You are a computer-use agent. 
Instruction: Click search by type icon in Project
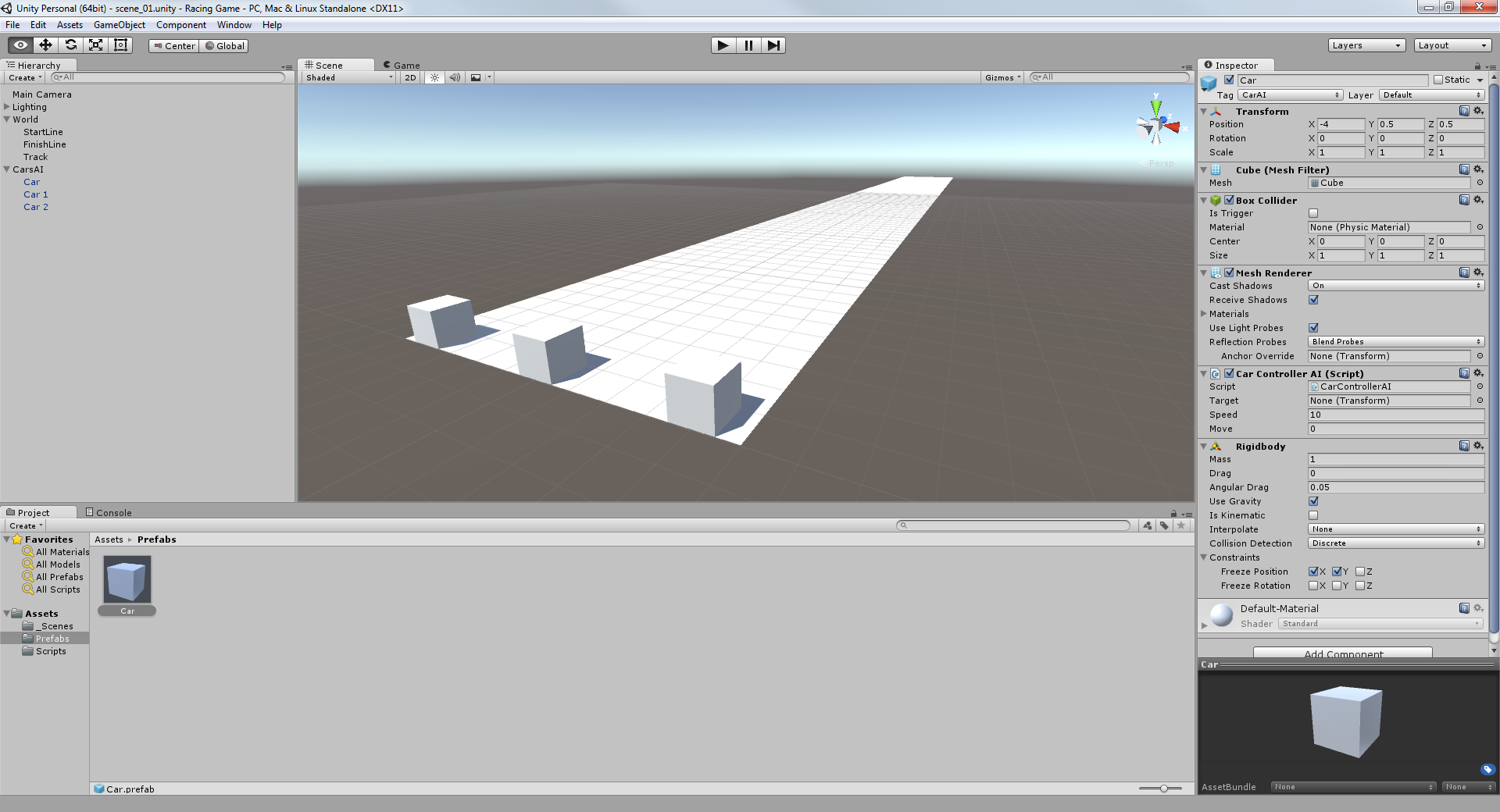click(1148, 525)
